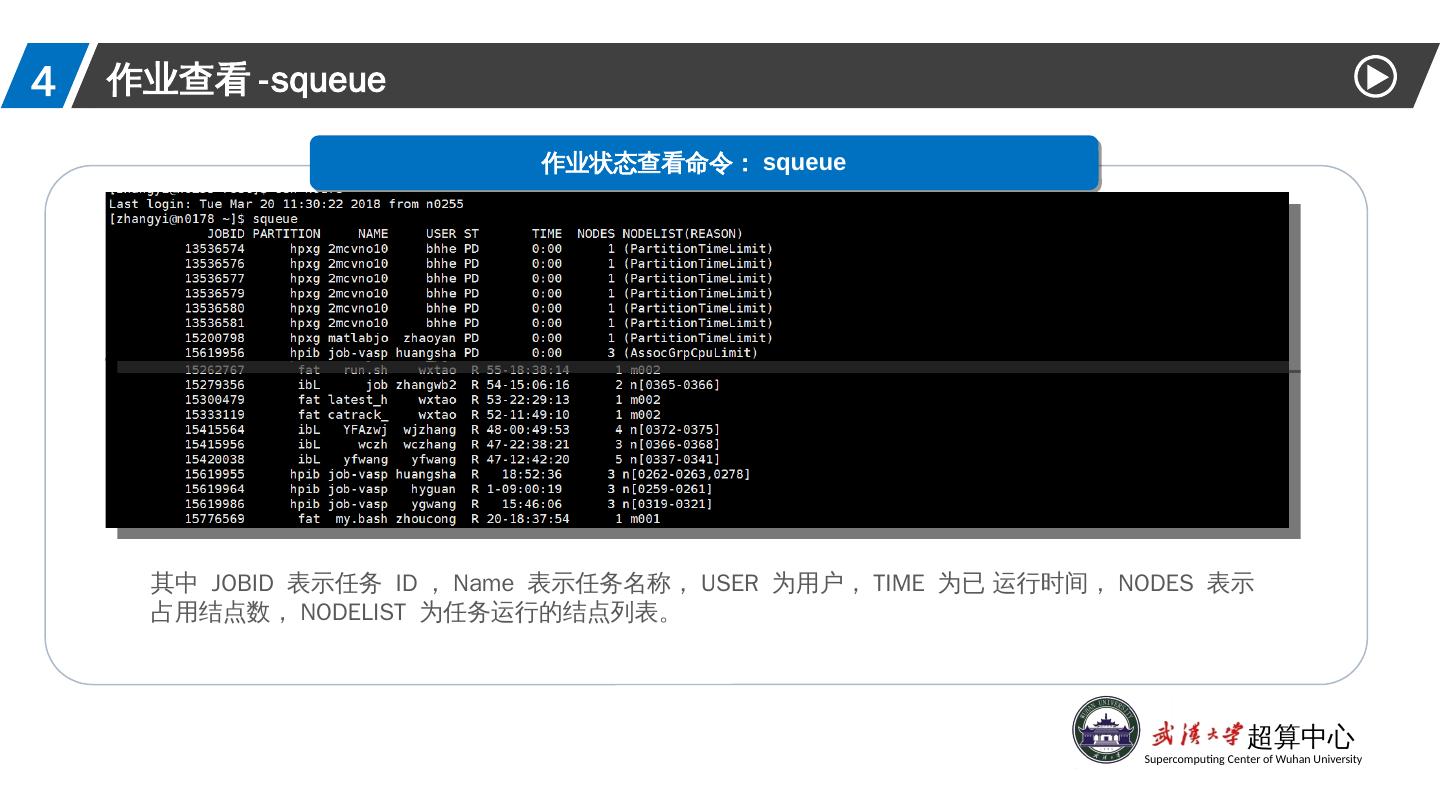Click the red 武汉大学 calligraphy logo

(x=1196, y=735)
